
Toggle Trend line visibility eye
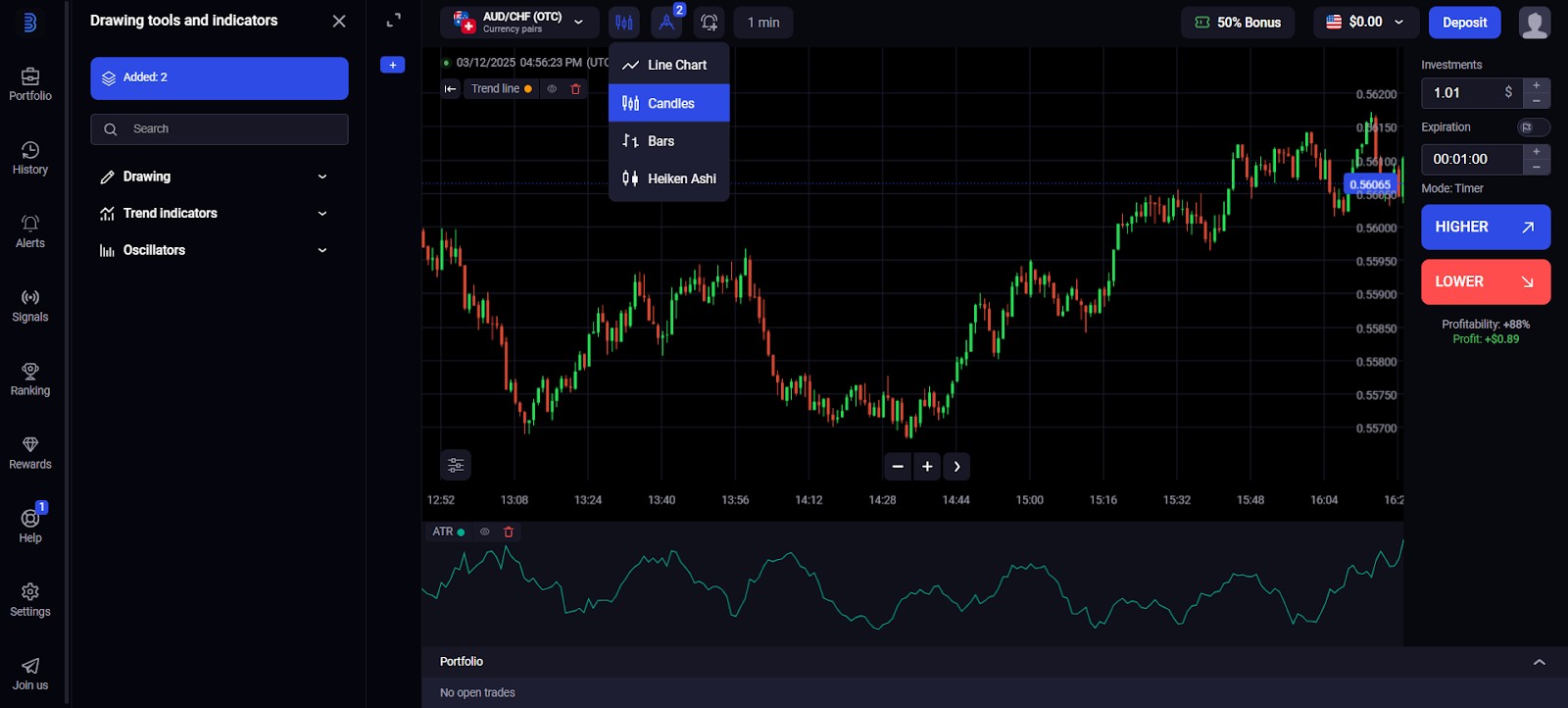[x=552, y=88]
